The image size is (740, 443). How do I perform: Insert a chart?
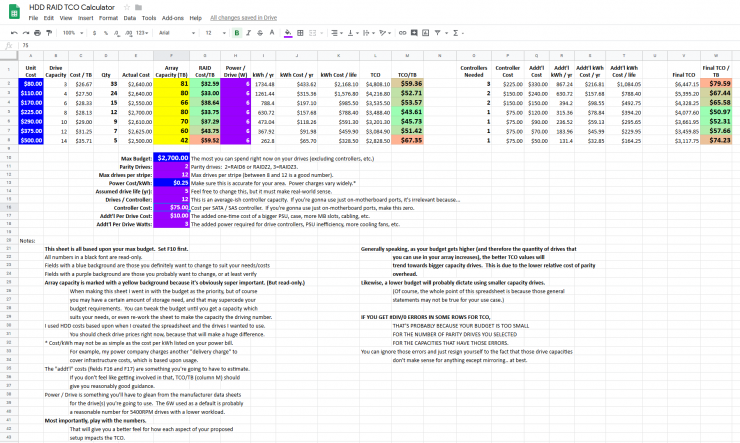click(426, 33)
